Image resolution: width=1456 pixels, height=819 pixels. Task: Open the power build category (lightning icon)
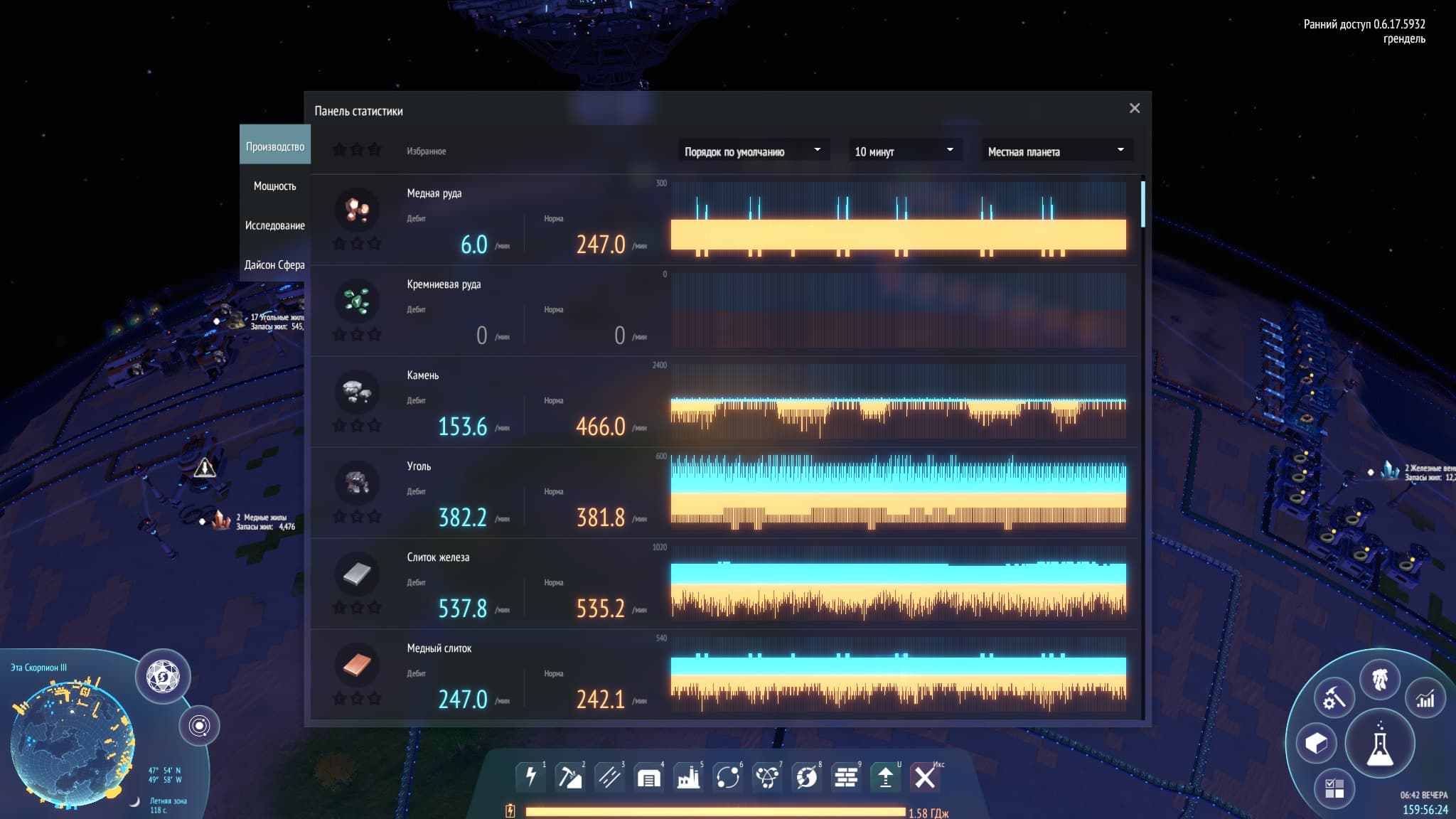coord(530,777)
